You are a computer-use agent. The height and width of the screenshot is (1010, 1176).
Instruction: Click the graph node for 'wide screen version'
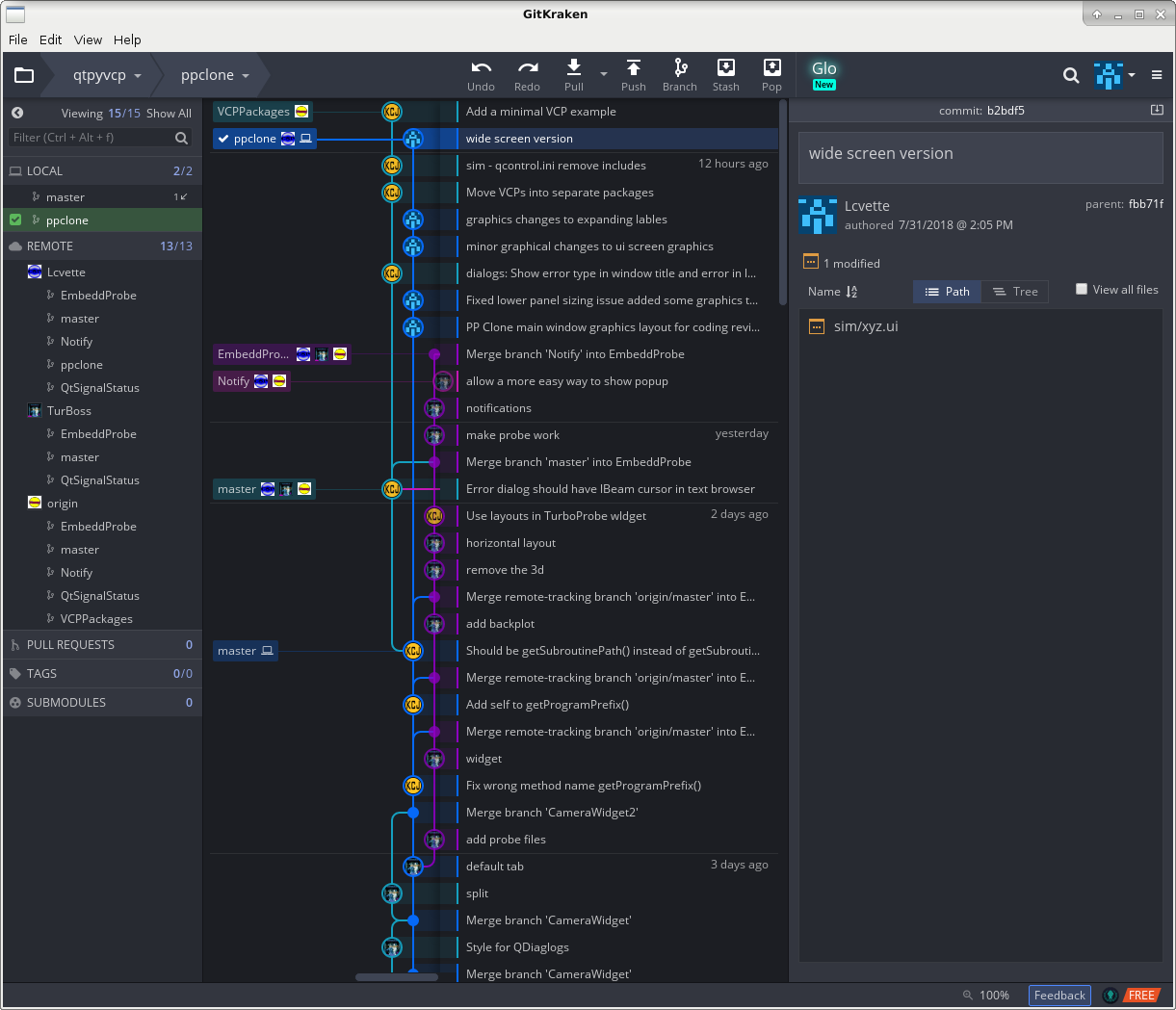pyautogui.click(x=413, y=139)
